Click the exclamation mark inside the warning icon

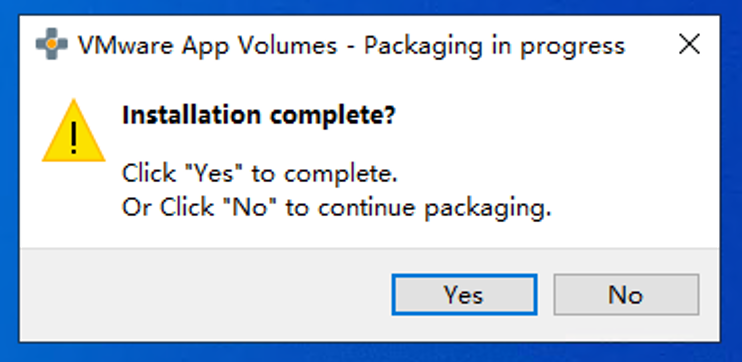click(x=73, y=137)
